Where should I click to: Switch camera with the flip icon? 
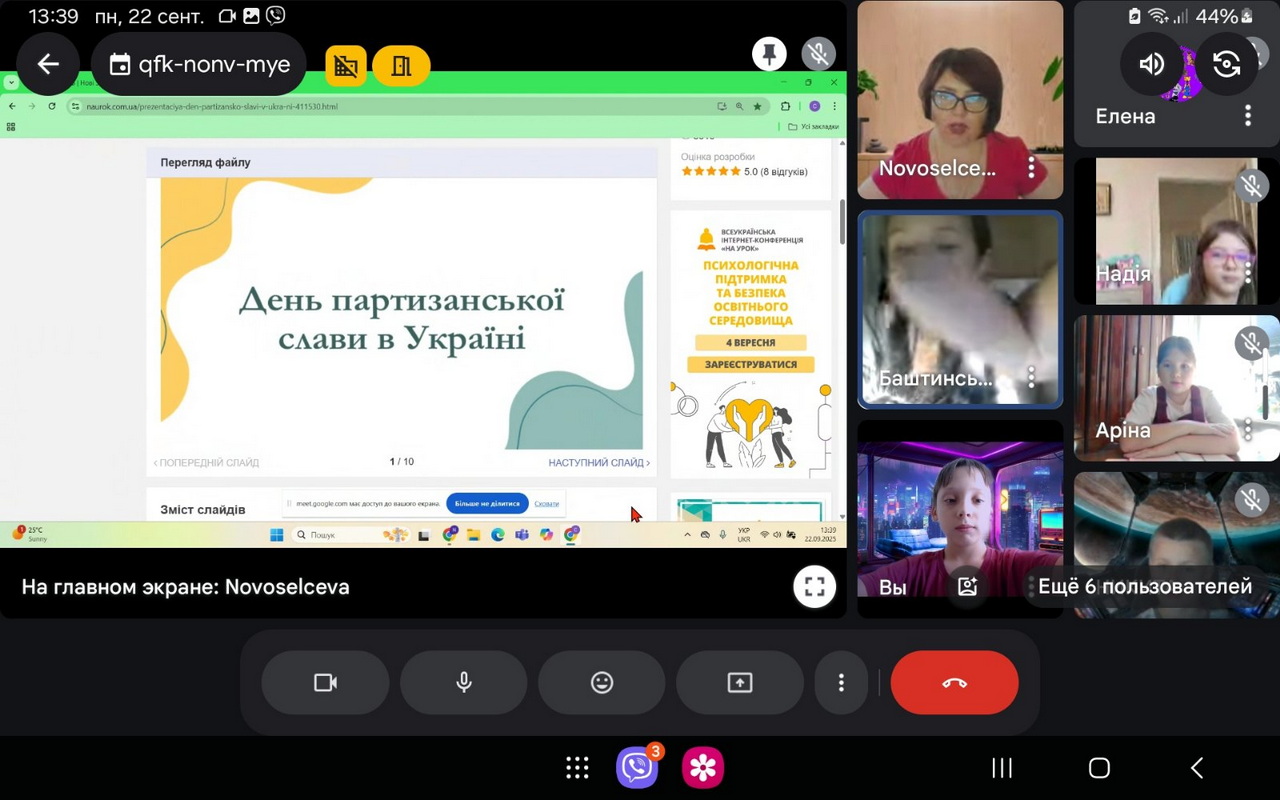pos(1226,64)
